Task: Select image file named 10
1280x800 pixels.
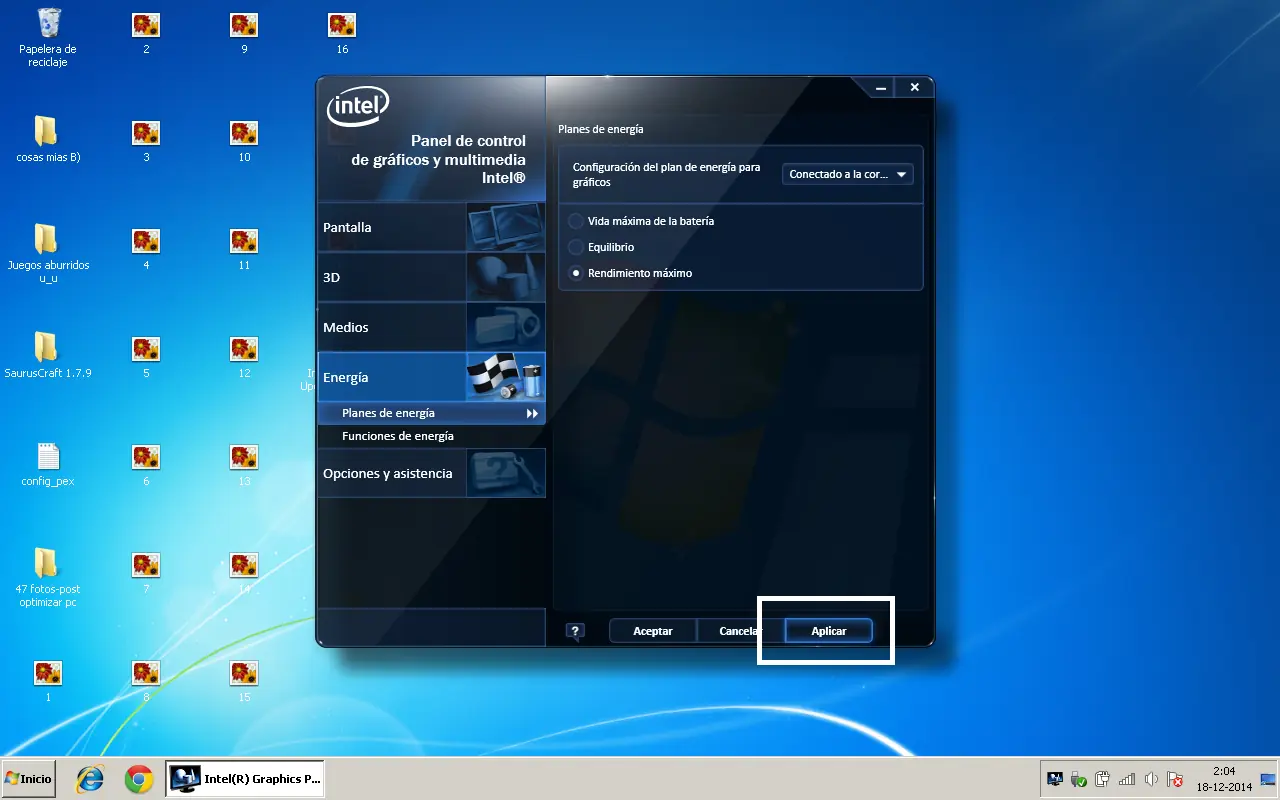Action: coord(244,140)
